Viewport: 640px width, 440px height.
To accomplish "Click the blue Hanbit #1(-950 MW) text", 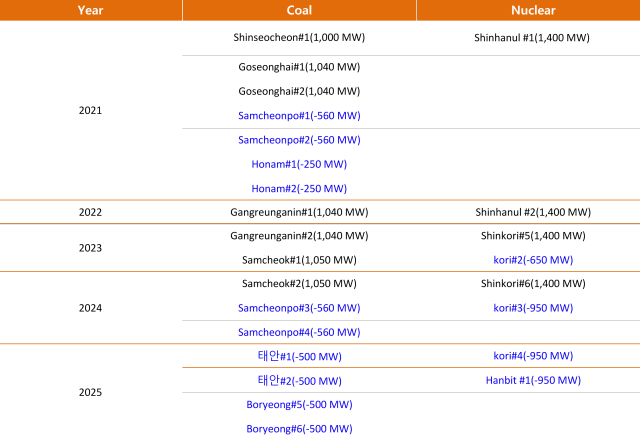I will 533,380.
